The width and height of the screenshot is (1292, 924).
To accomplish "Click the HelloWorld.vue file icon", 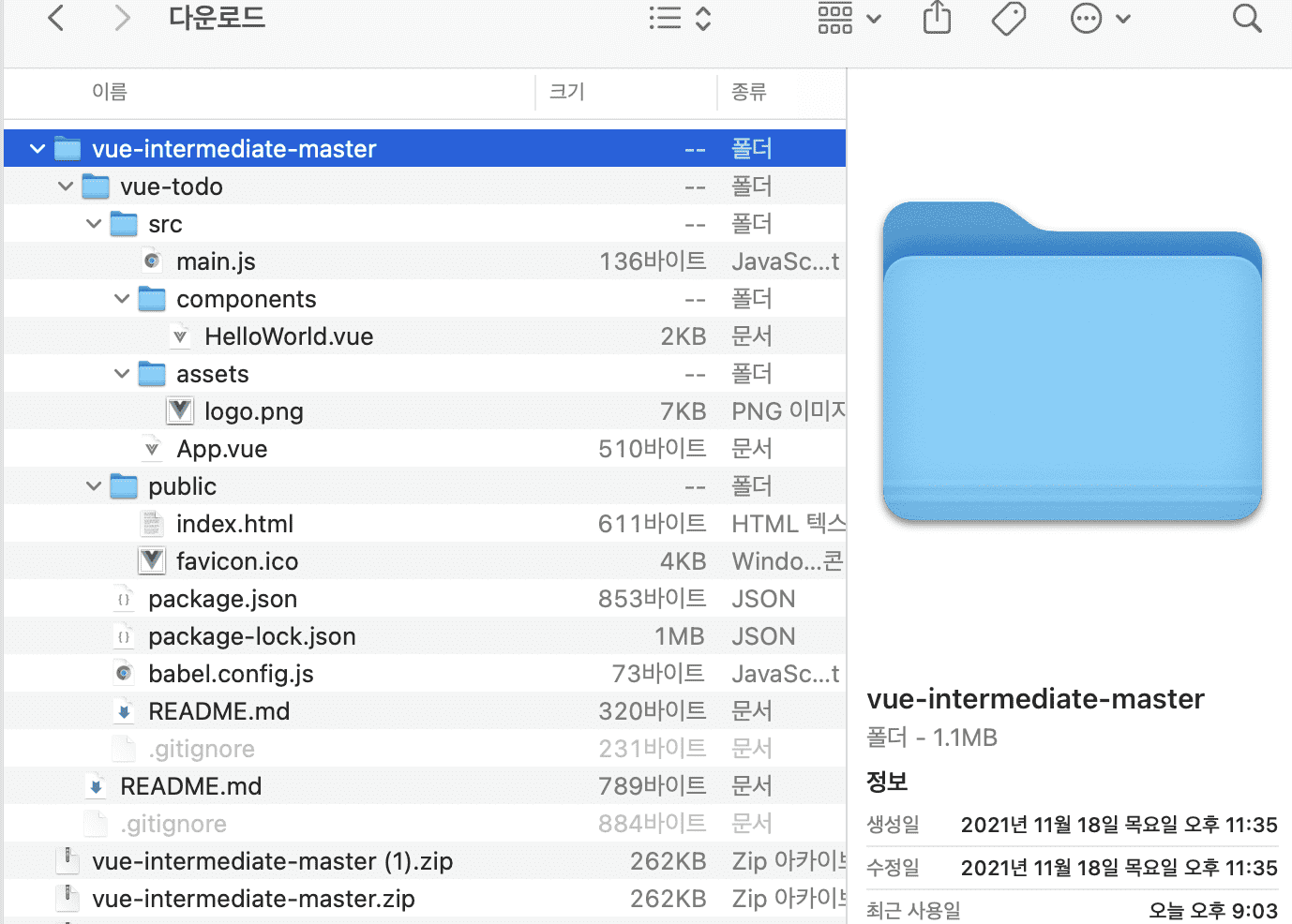I will click(180, 336).
